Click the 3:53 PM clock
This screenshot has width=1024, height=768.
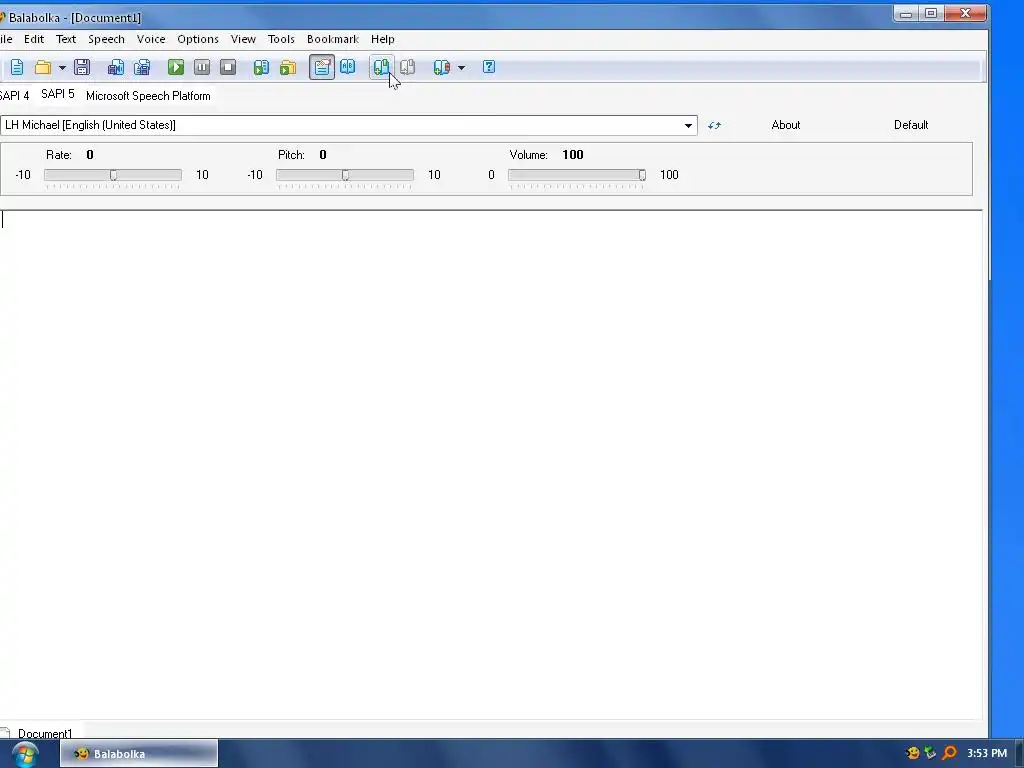click(987, 753)
